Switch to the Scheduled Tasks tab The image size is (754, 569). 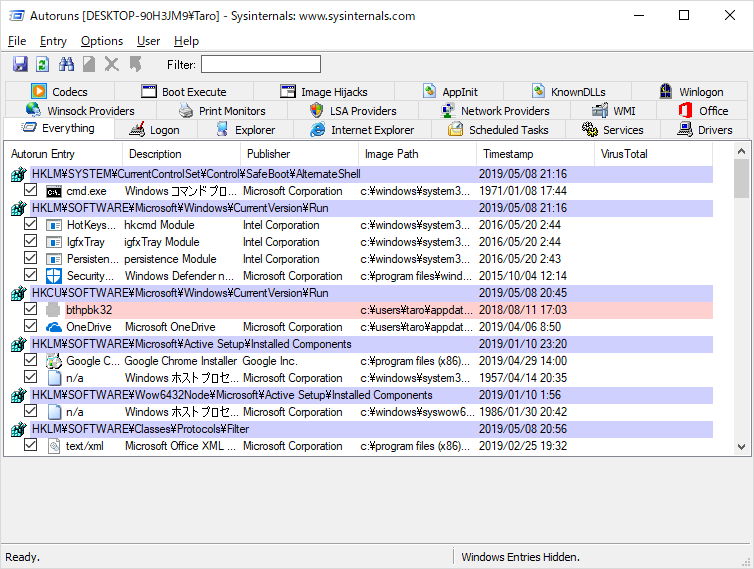[498, 130]
